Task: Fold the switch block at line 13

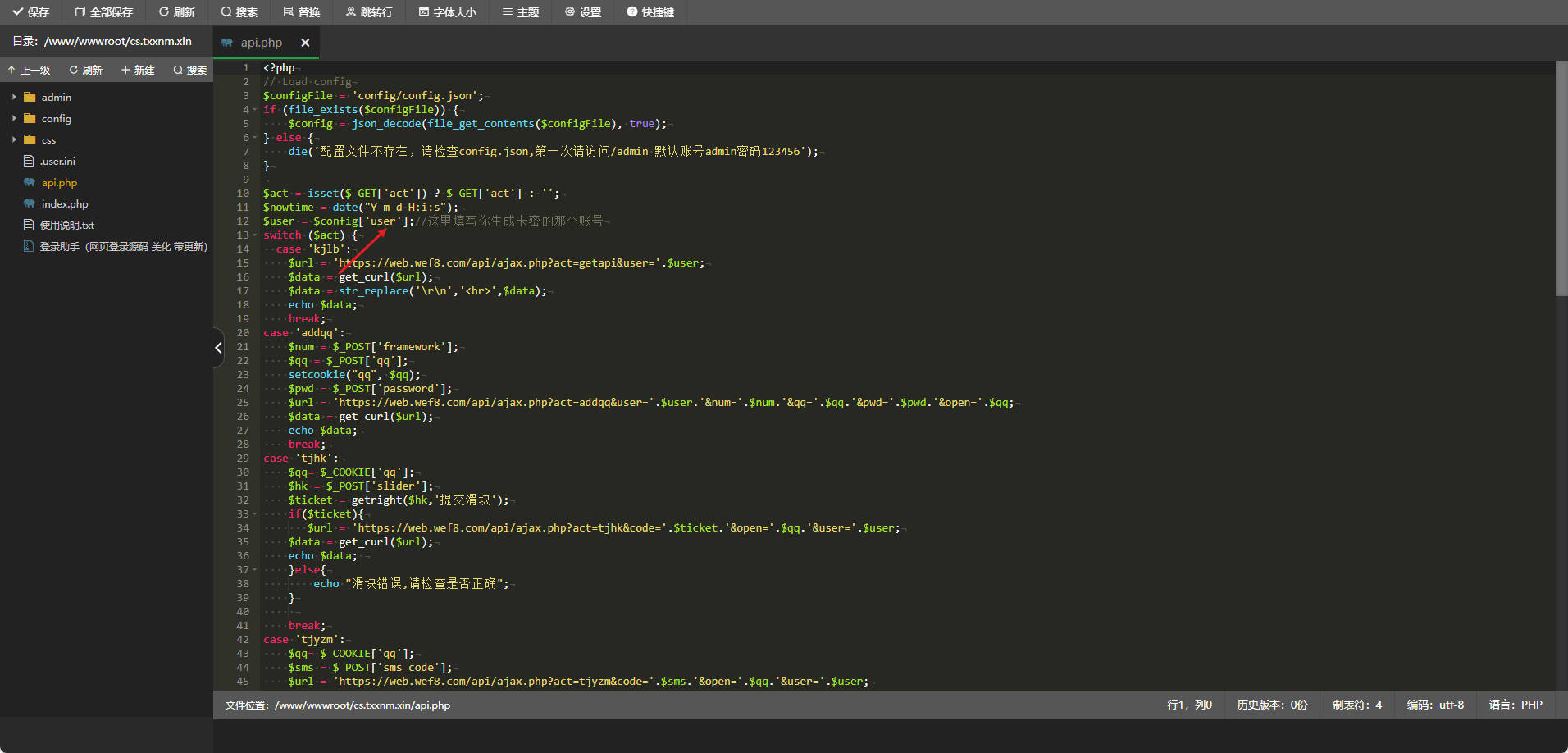Action: click(254, 235)
